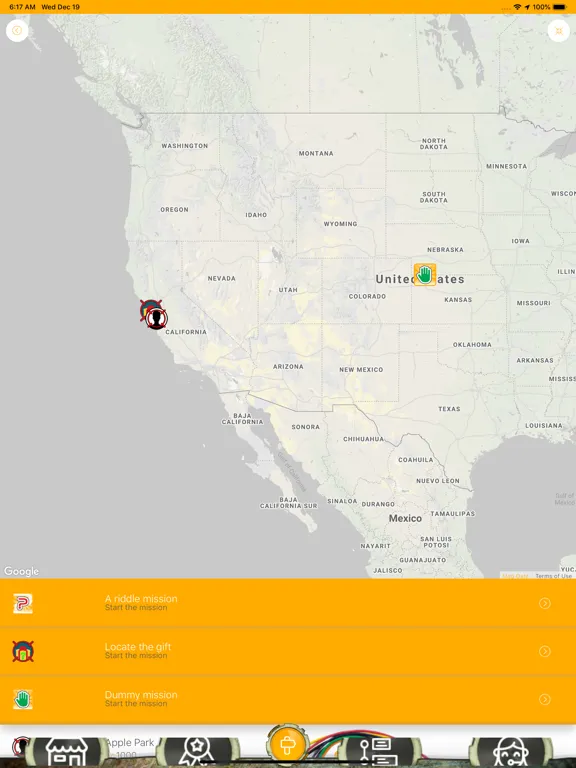Tap the Locate the gift target icon
Viewport: 576px width, 768px height.
click(x=23, y=651)
